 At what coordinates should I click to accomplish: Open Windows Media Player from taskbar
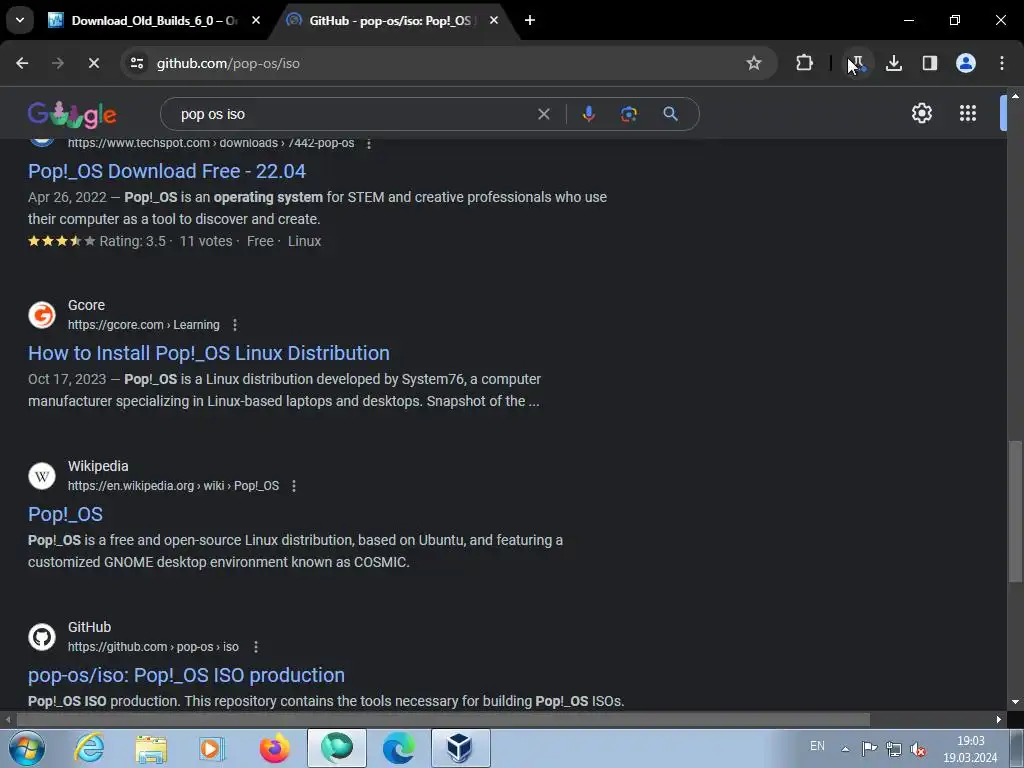click(x=212, y=748)
